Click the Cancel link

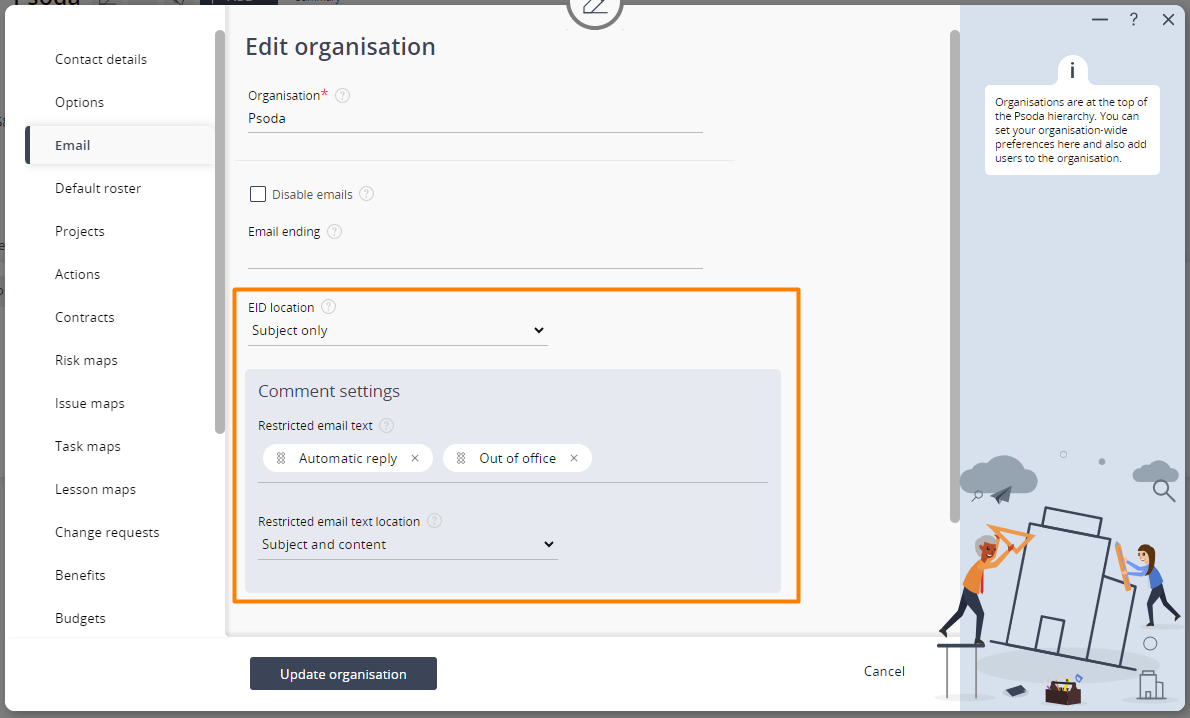click(x=884, y=671)
